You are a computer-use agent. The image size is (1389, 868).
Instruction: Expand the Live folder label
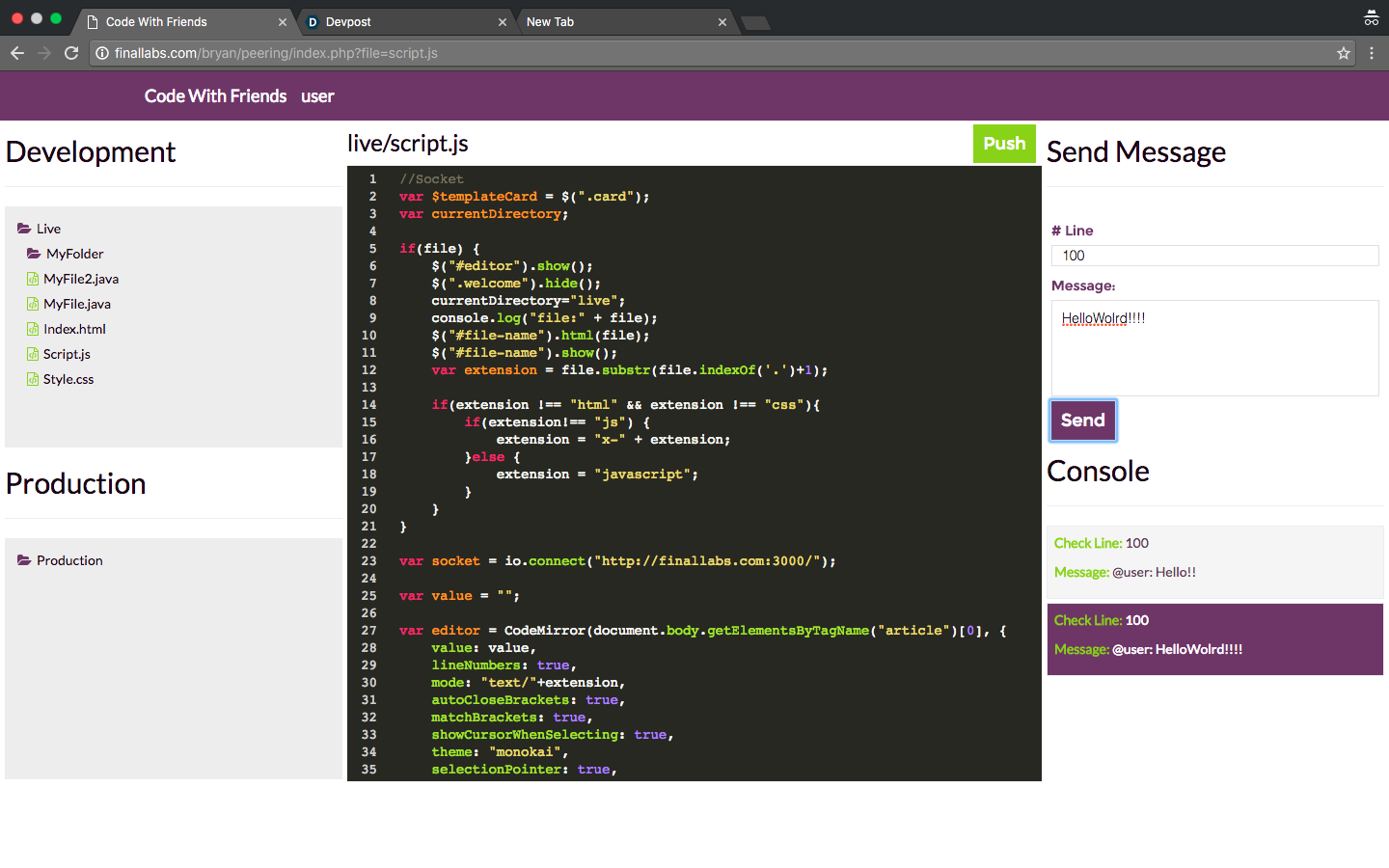pyautogui.click(x=48, y=229)
